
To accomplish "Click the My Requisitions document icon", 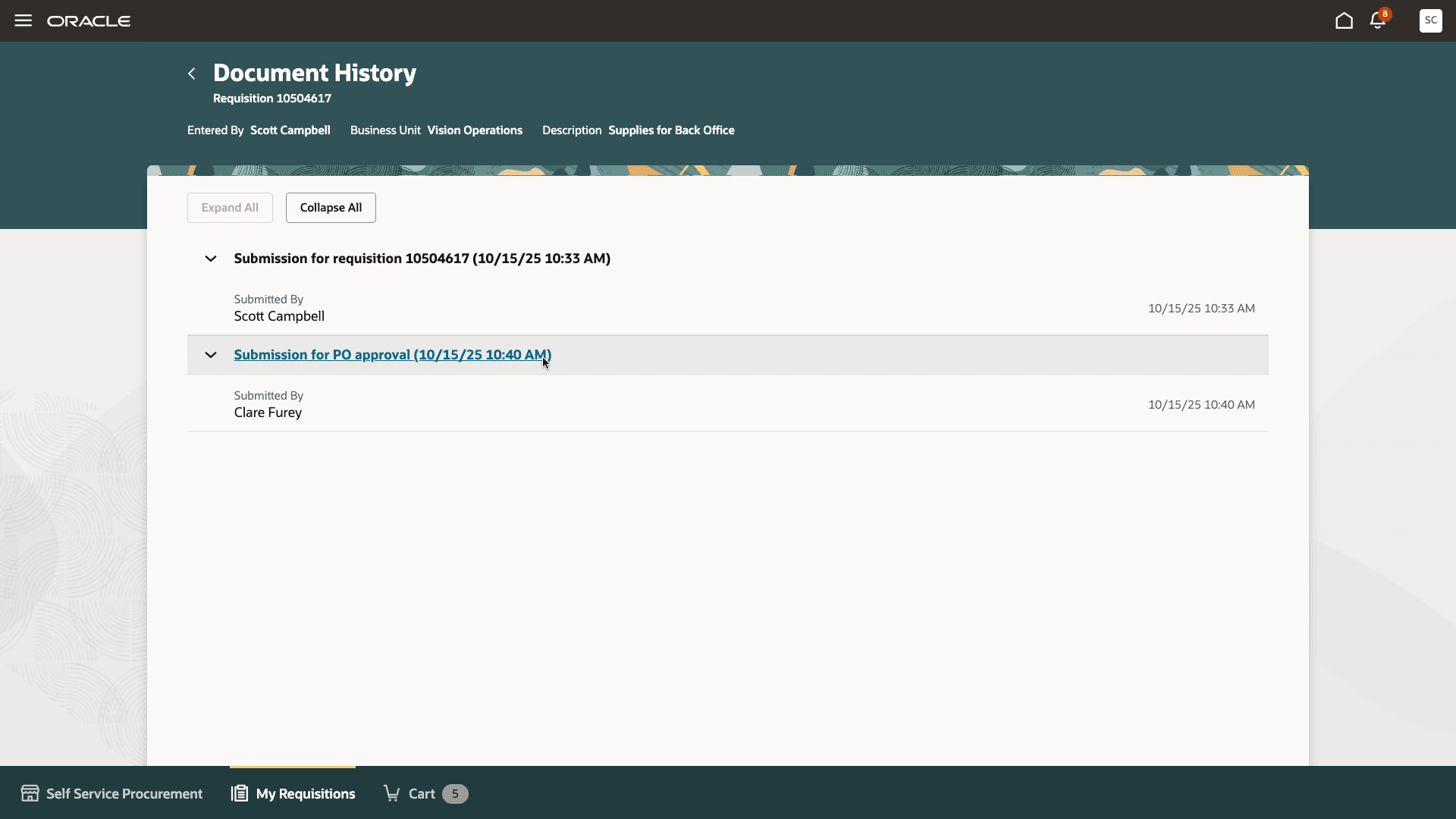I will tap(239, 792).
